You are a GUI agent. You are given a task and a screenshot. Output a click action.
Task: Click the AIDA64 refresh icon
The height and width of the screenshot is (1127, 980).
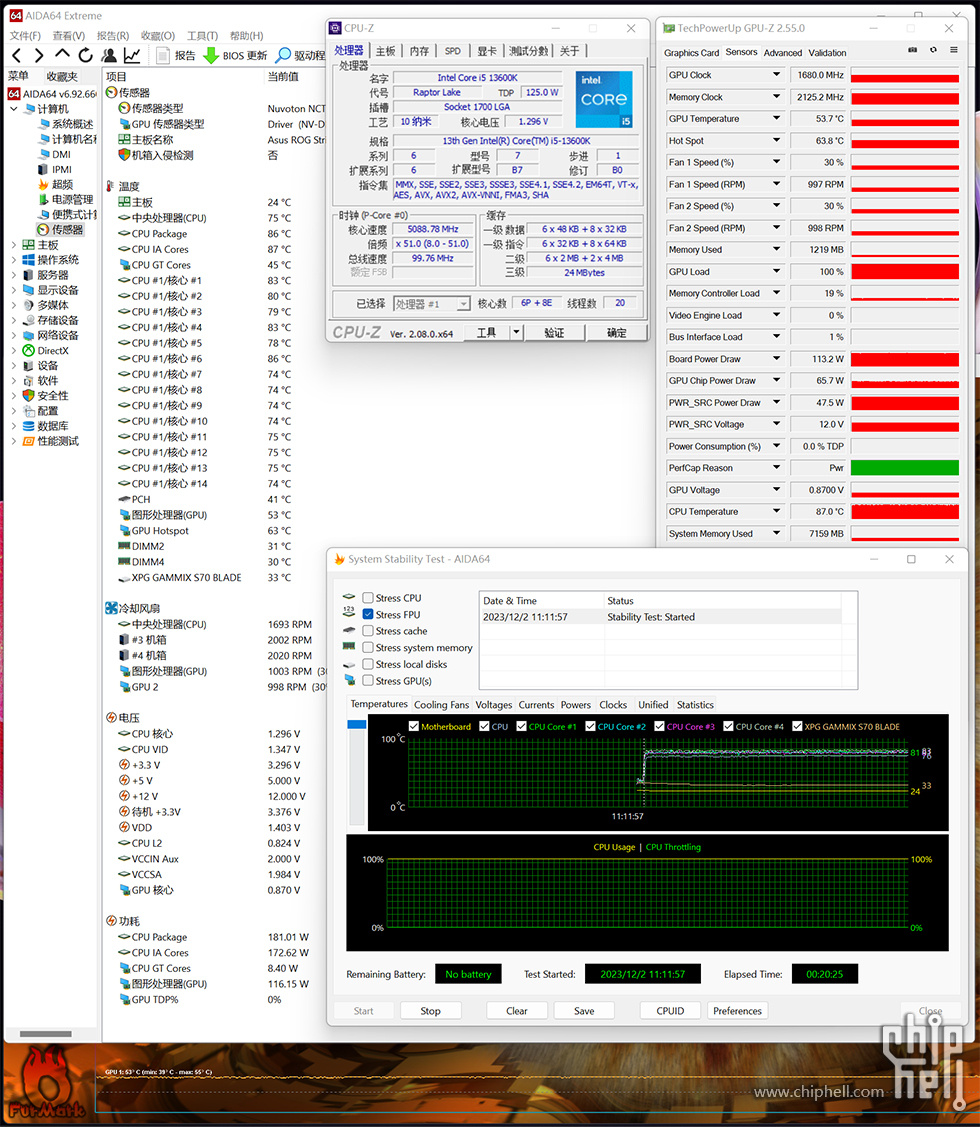click(86, 55)
